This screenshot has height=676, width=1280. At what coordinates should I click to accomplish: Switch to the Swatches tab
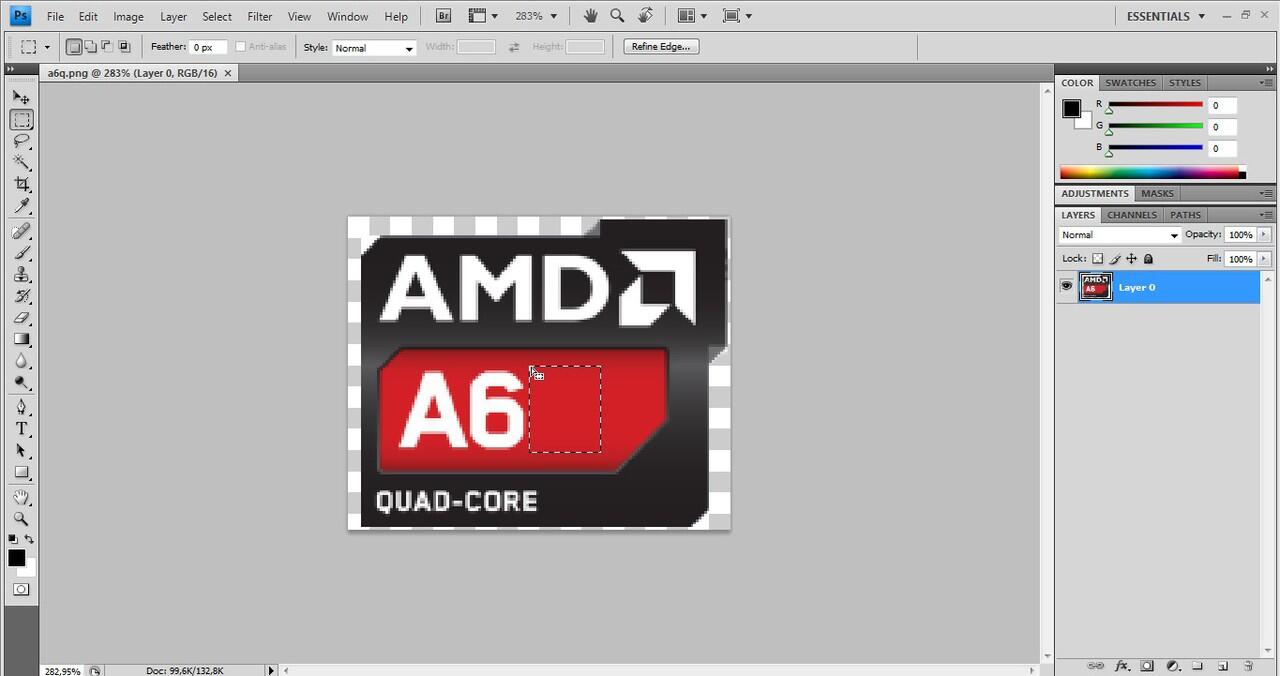1131,83
